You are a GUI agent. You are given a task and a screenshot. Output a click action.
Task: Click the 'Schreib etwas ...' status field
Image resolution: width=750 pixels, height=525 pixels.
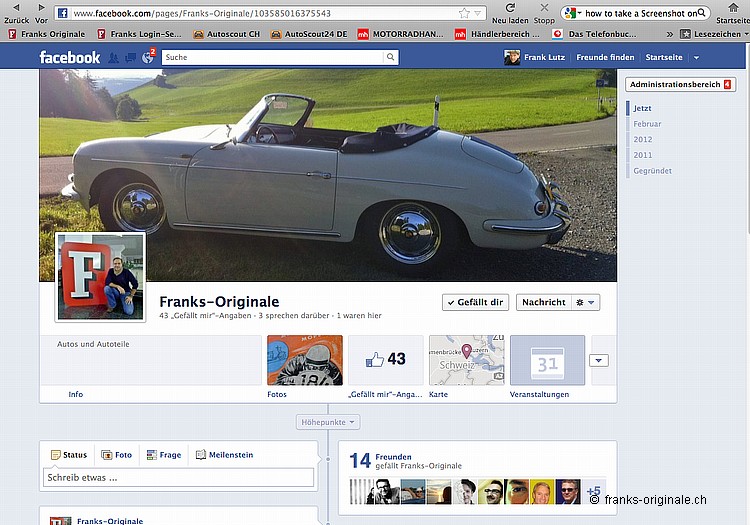coord(178,478)
